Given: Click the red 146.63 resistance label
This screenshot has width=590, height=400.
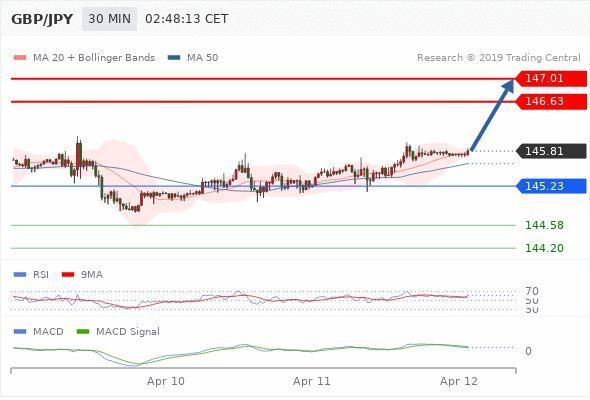Looking at the screenshot, I should (551, 101).
